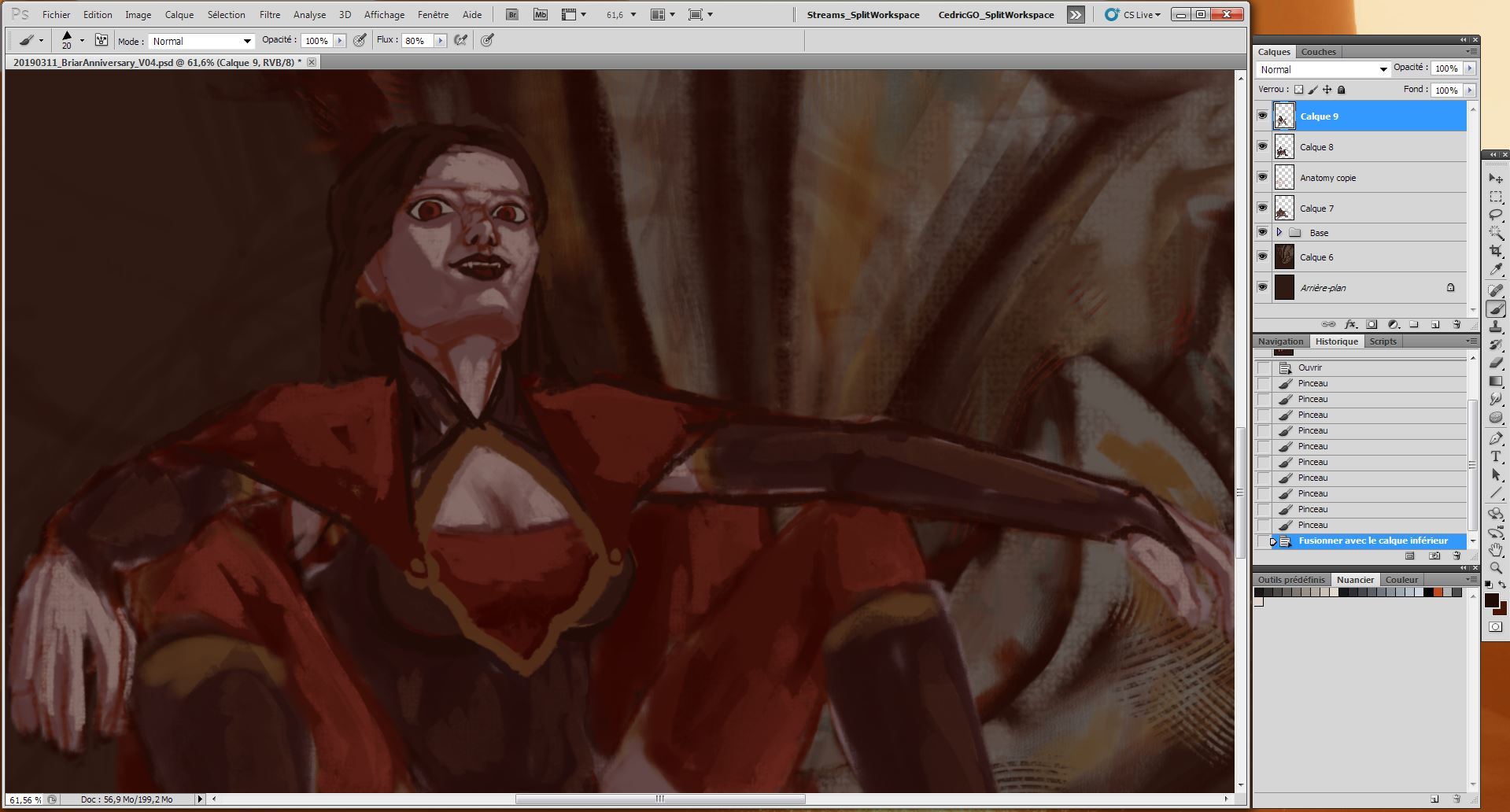Pick the Clone Stamp tool
Image resolution: width=1510 pixels, height=812 pixels.
click(x=1496, y=326)
